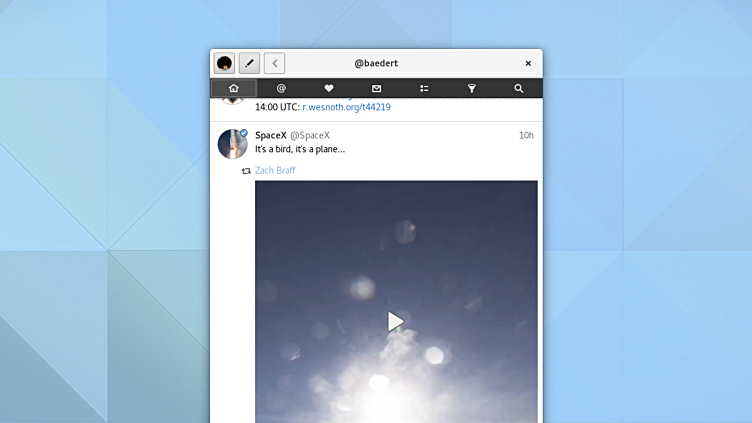
Task: Close the @baedert window
Action: [528, 63]
